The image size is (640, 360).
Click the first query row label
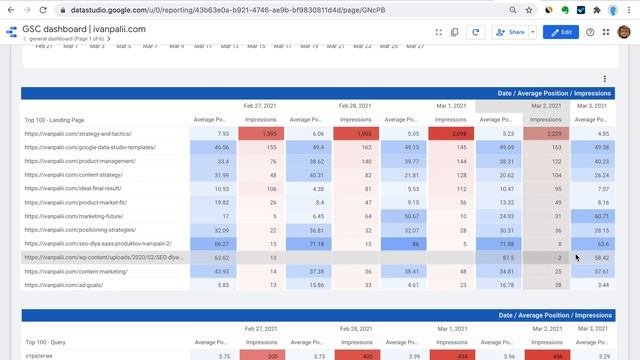point(39,356)
